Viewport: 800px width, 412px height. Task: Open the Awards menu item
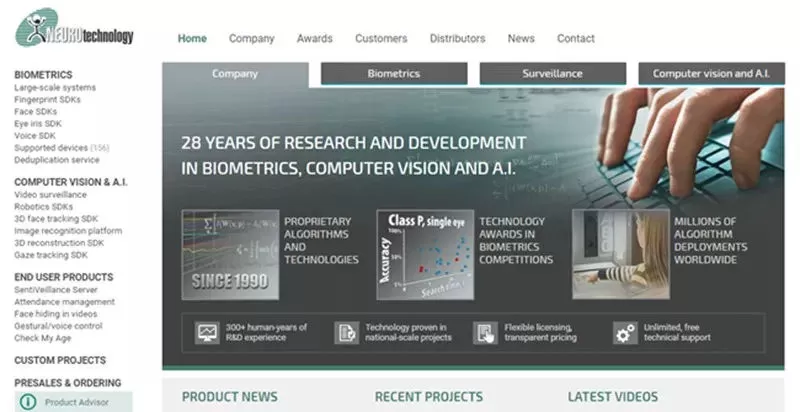[314, 39]
